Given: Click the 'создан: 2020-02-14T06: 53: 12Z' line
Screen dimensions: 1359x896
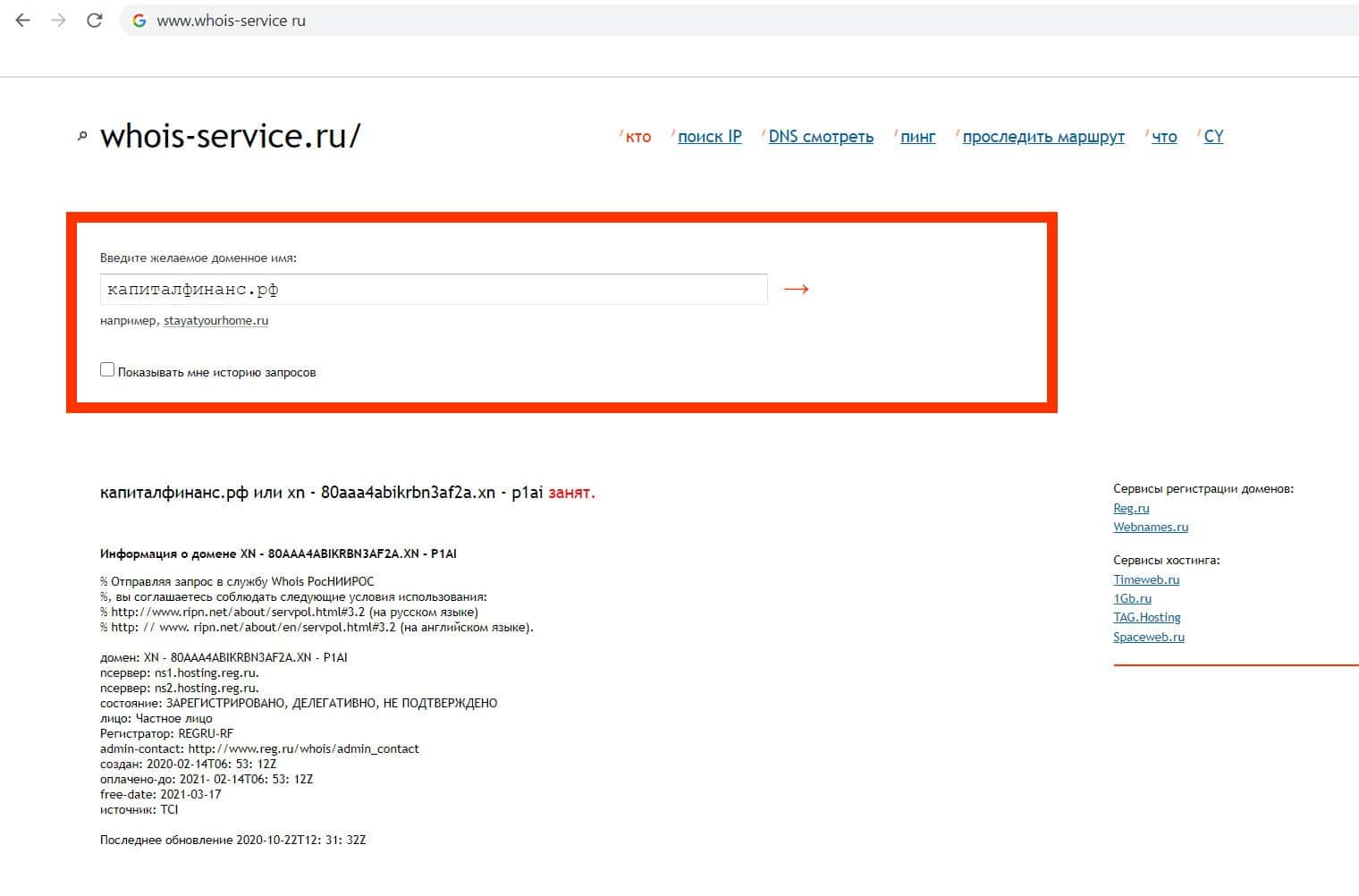Looking at the screenshot, I should 189,765.
